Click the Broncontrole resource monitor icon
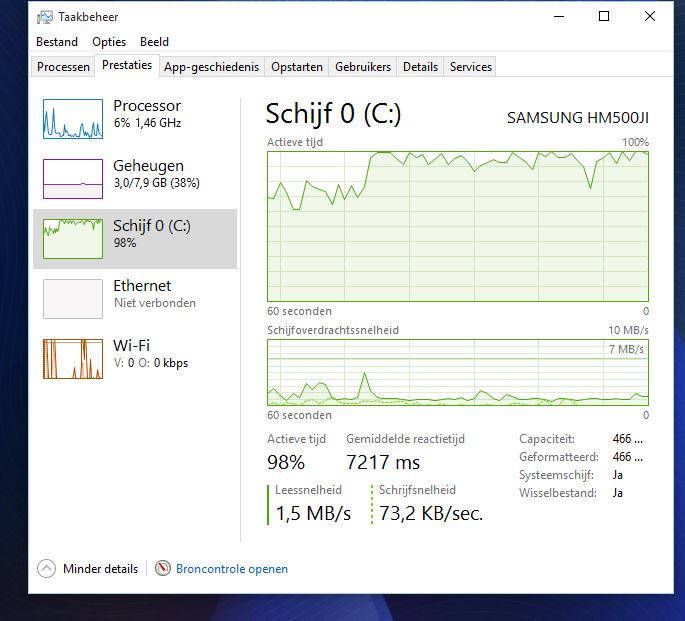This screenshot has height=621, width=685. pyautogui.click(x=163, y=568)
